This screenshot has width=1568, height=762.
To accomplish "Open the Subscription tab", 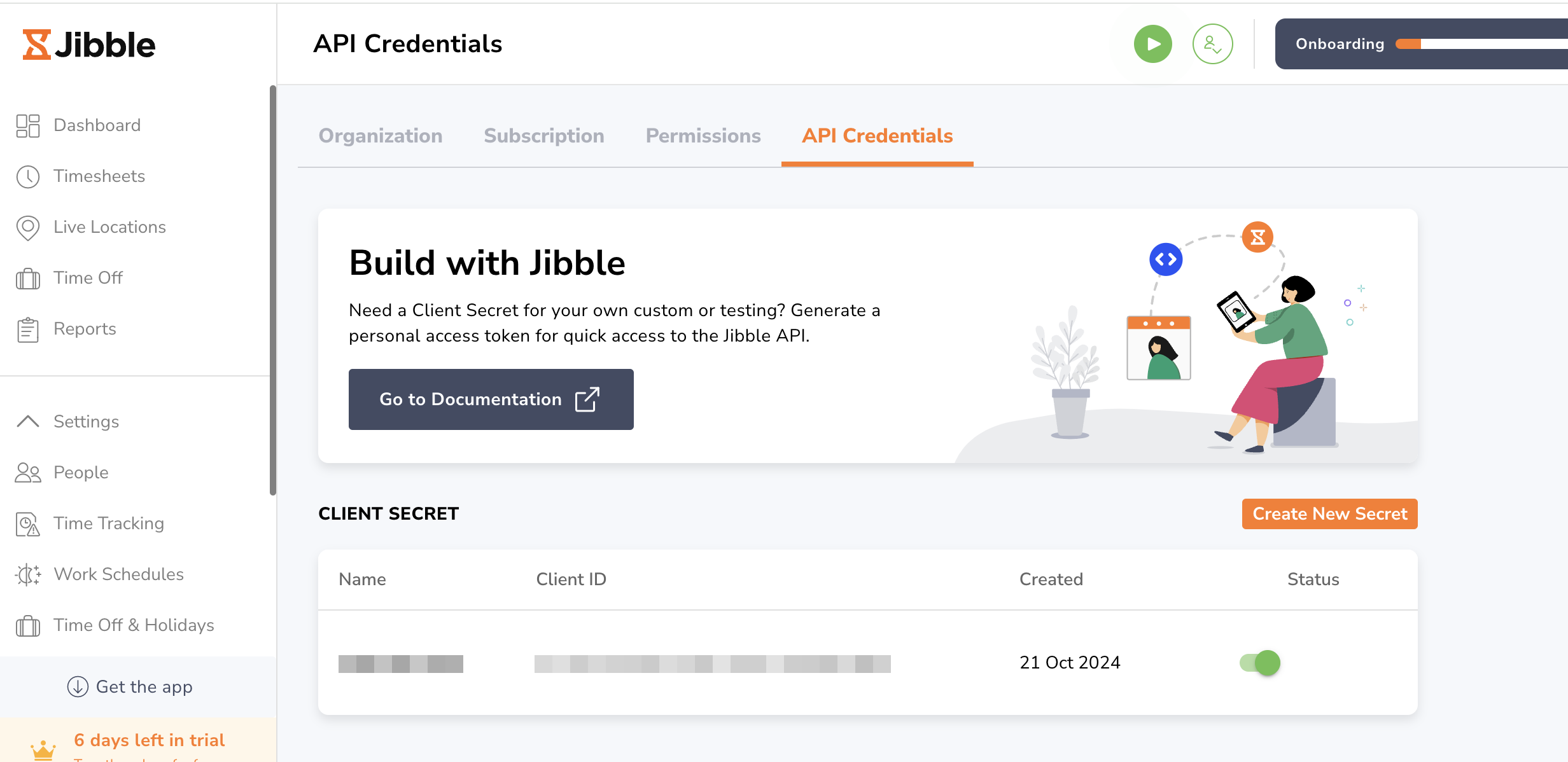I will (x=543, y=136).
